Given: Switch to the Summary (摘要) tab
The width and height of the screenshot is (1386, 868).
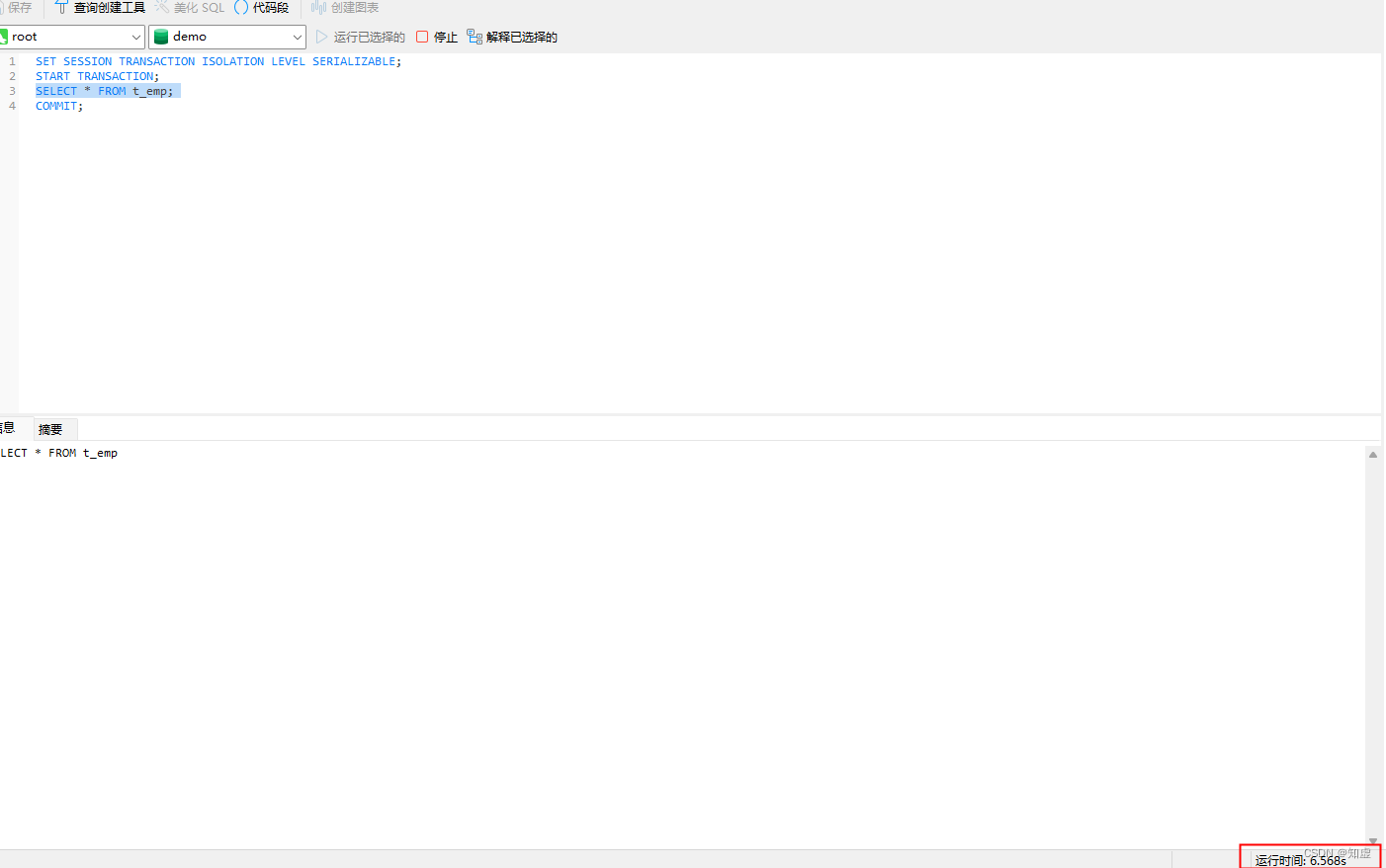Looking at the screenshot, I should [x=50, y=429].
